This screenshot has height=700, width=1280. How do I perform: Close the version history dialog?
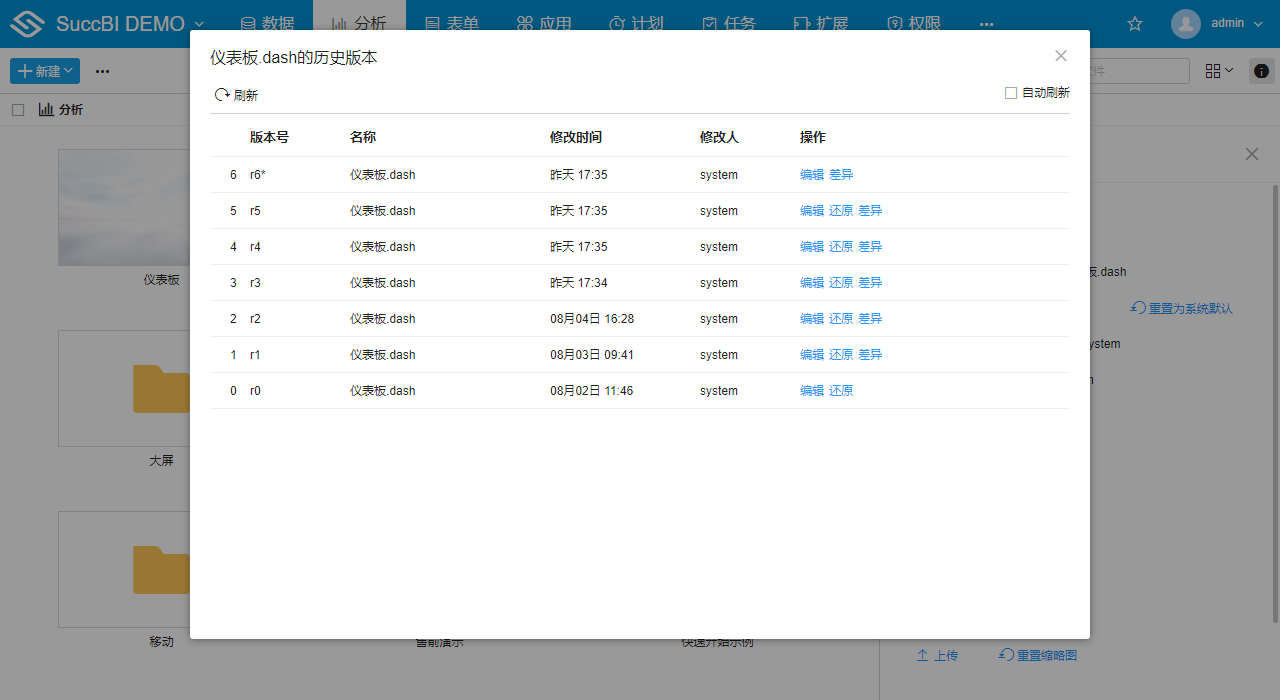click(x=1061, y=56)
